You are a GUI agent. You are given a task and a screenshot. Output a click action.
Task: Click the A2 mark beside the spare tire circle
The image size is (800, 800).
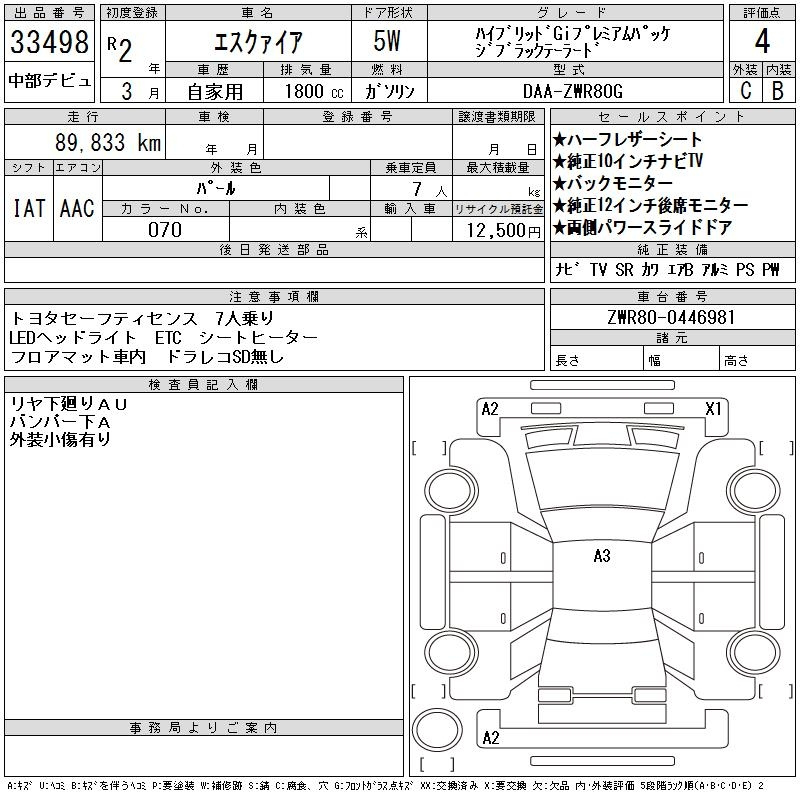tap(490, 738)
